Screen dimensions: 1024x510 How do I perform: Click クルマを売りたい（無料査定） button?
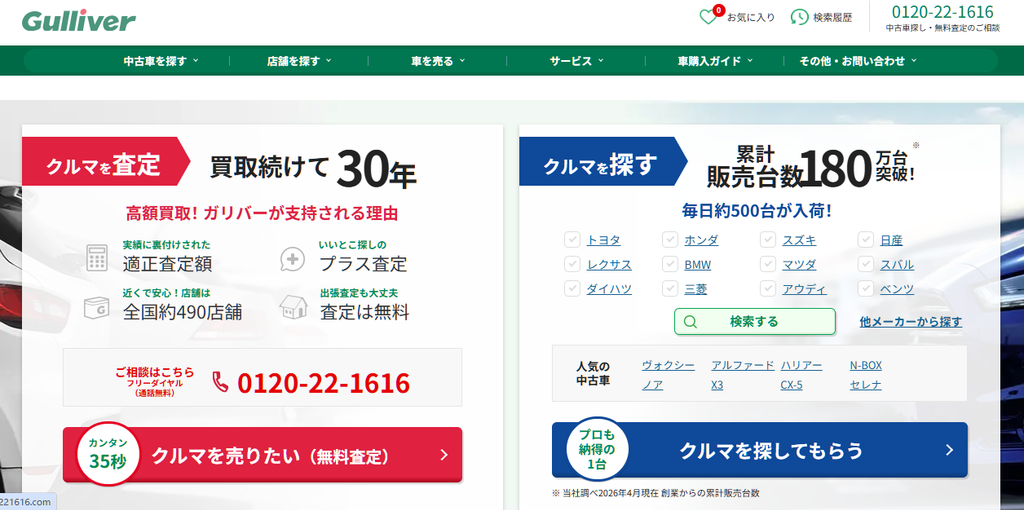(263, 454)
